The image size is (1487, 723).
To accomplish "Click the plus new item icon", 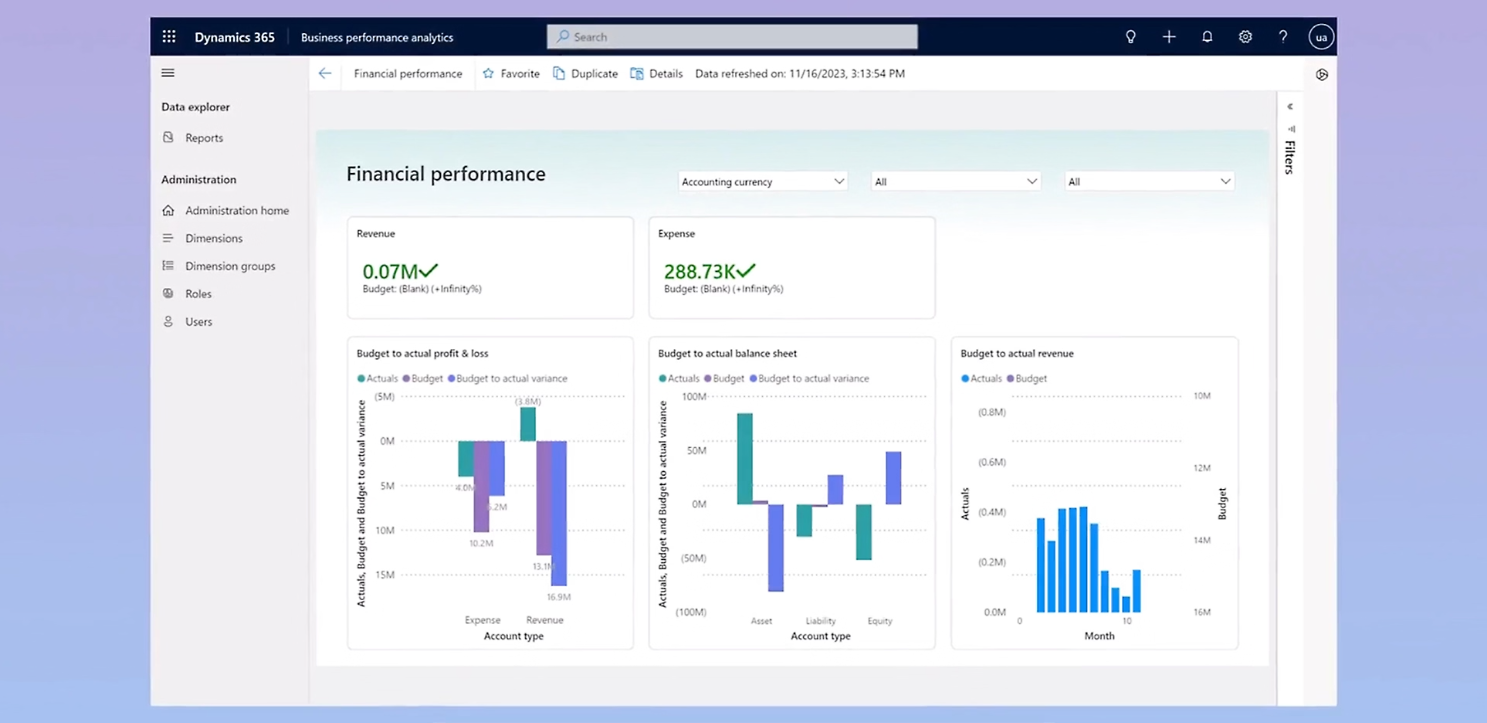I will tap(1169, 37).
